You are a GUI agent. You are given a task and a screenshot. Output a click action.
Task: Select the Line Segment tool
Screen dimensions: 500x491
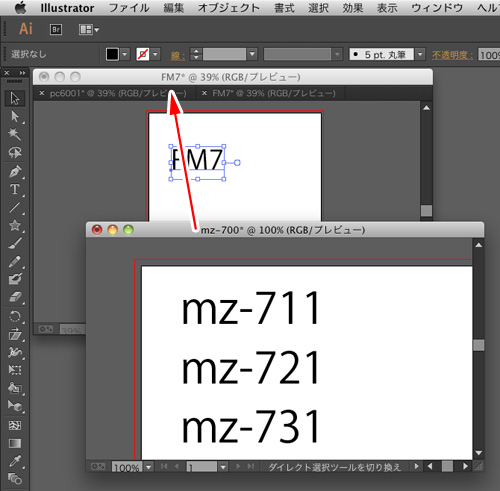[x=15, y=207]
